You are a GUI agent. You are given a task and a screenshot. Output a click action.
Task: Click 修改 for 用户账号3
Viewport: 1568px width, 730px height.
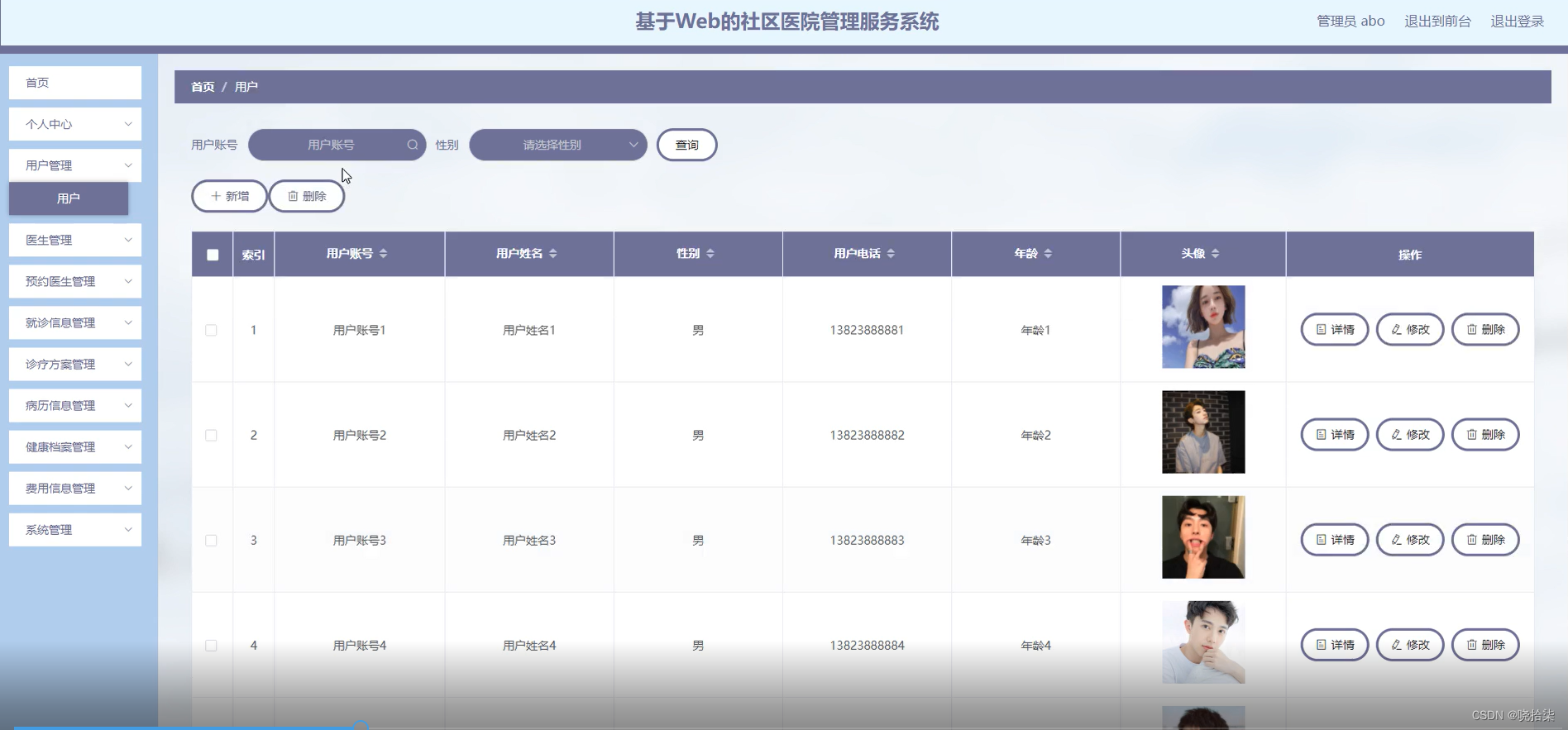point(1410,539)
